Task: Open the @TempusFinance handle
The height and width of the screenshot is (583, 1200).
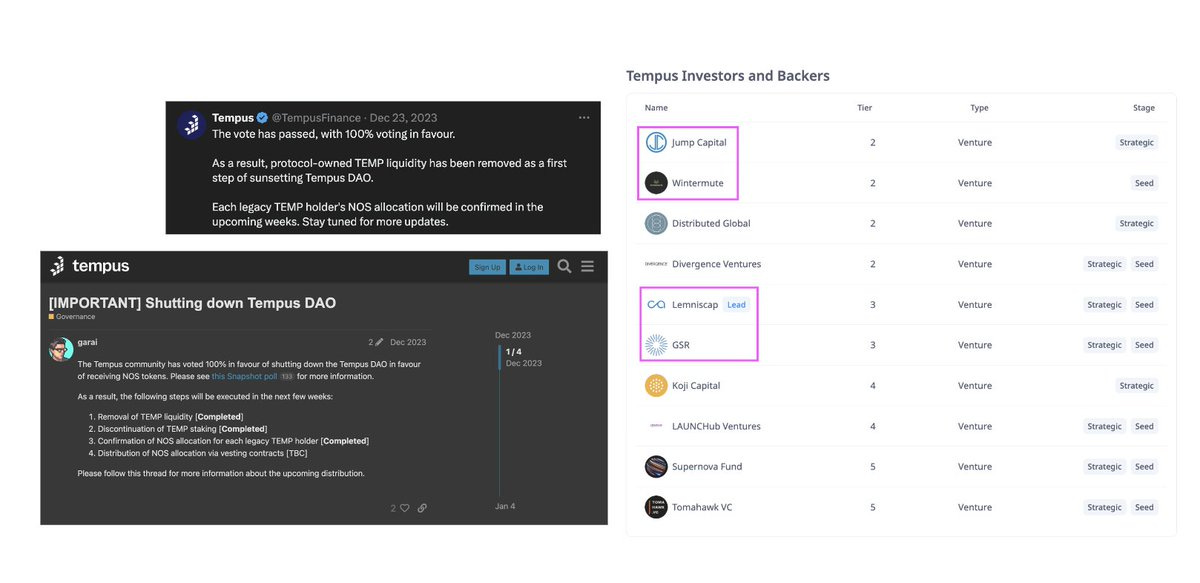Action: [x=318, y=118]
